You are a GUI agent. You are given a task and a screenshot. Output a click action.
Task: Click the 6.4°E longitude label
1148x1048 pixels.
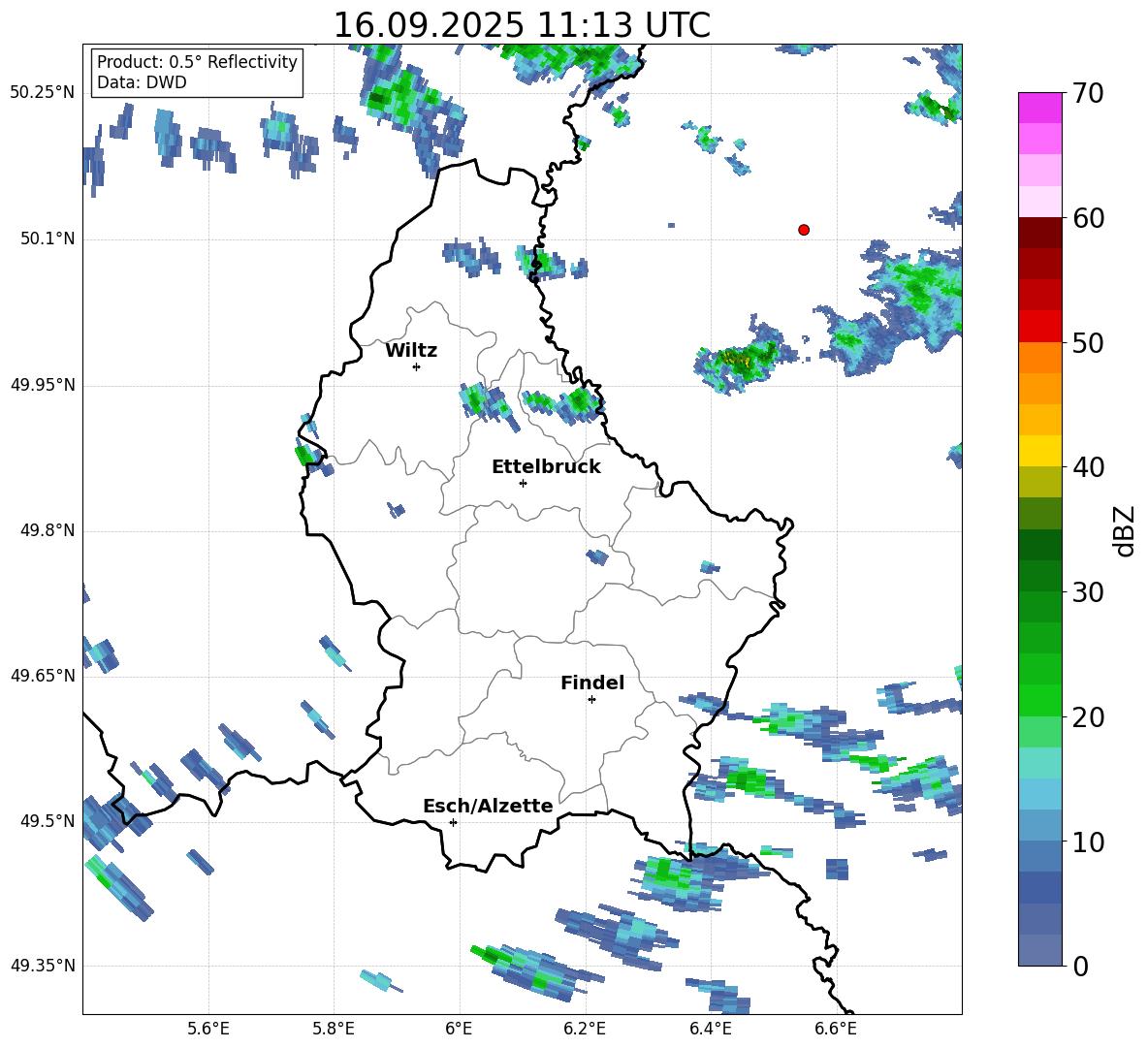point(710,1029)
